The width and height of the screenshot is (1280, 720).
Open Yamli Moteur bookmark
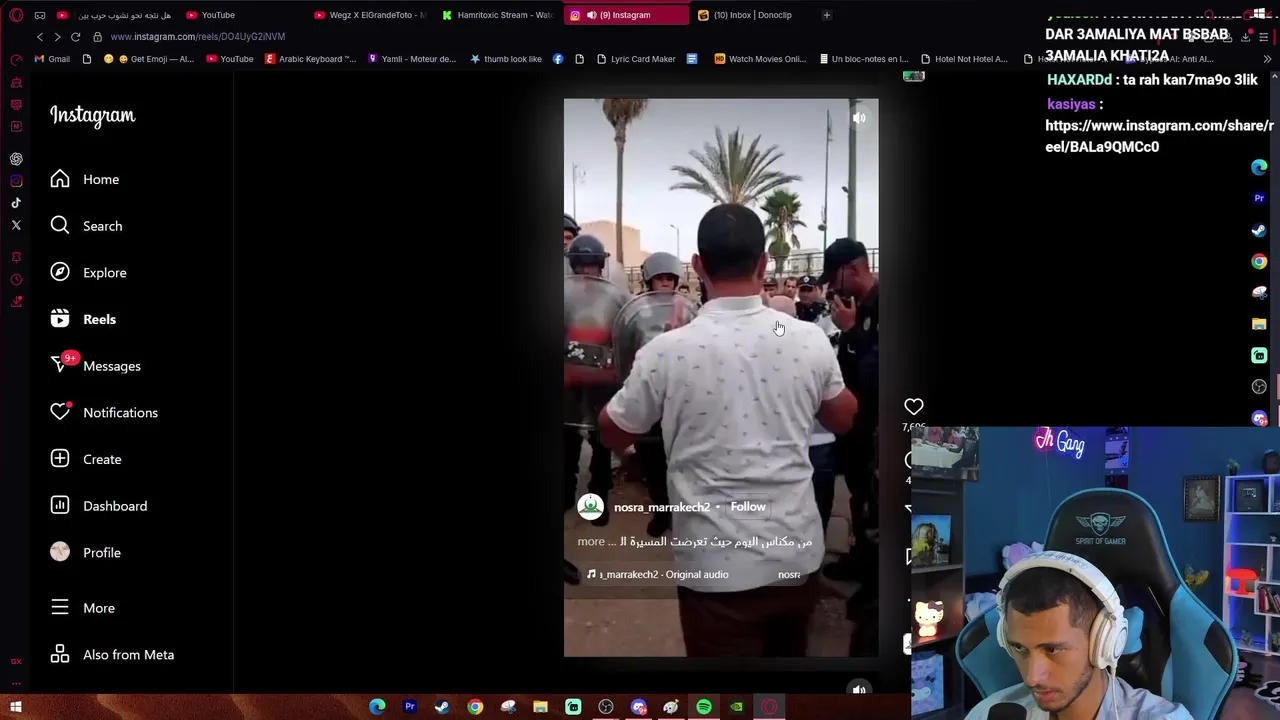tap(411, 59)
